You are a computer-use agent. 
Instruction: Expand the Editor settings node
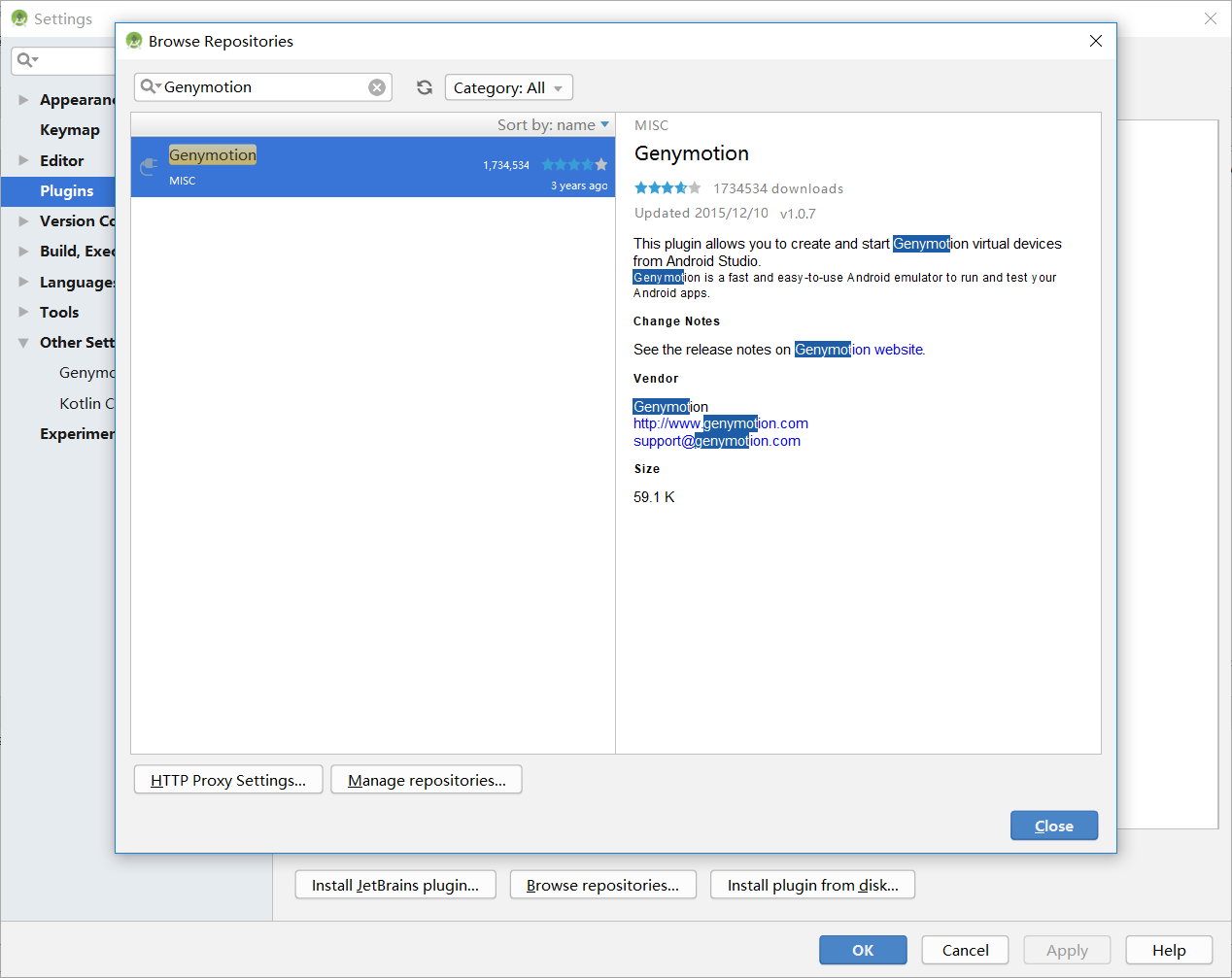click(23, 160)
